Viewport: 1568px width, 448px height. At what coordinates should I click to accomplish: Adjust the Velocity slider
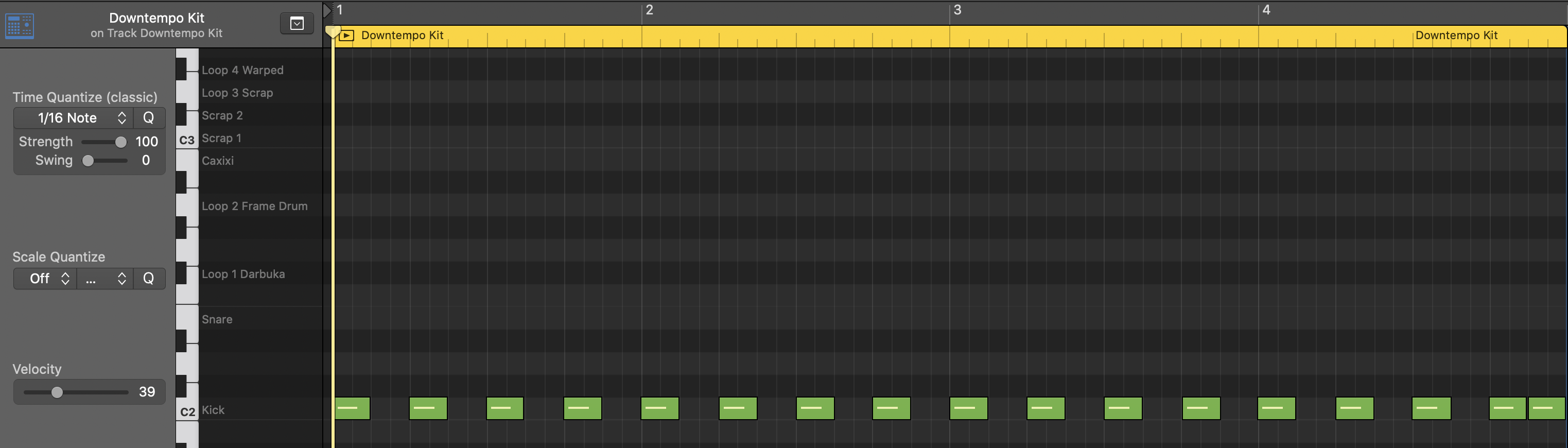(76, 392)
